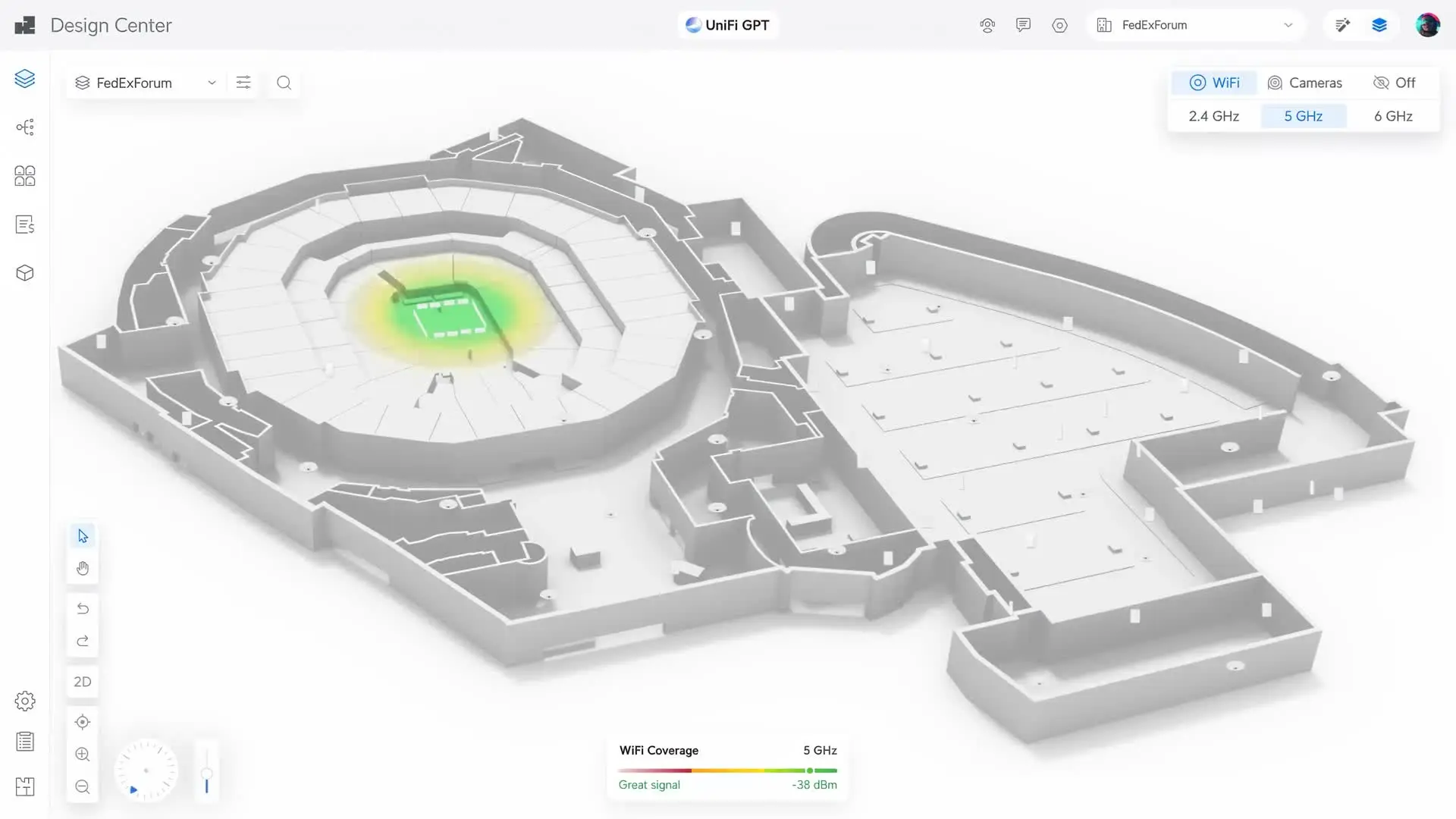Open the topology icon in left sidebar

pos(25,127)
